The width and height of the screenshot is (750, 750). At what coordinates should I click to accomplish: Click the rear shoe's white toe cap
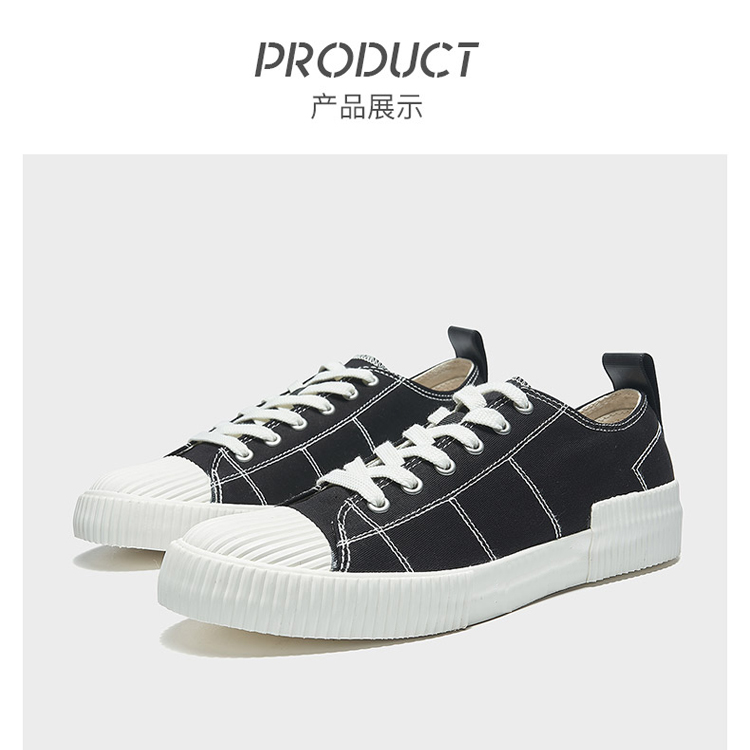click(152, 477)
